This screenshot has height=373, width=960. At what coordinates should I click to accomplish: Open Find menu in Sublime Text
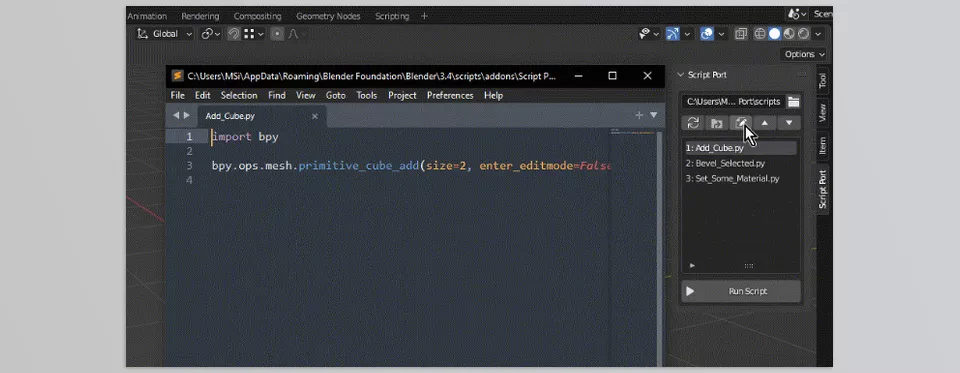pyautogui.click(x=277, y=96)
